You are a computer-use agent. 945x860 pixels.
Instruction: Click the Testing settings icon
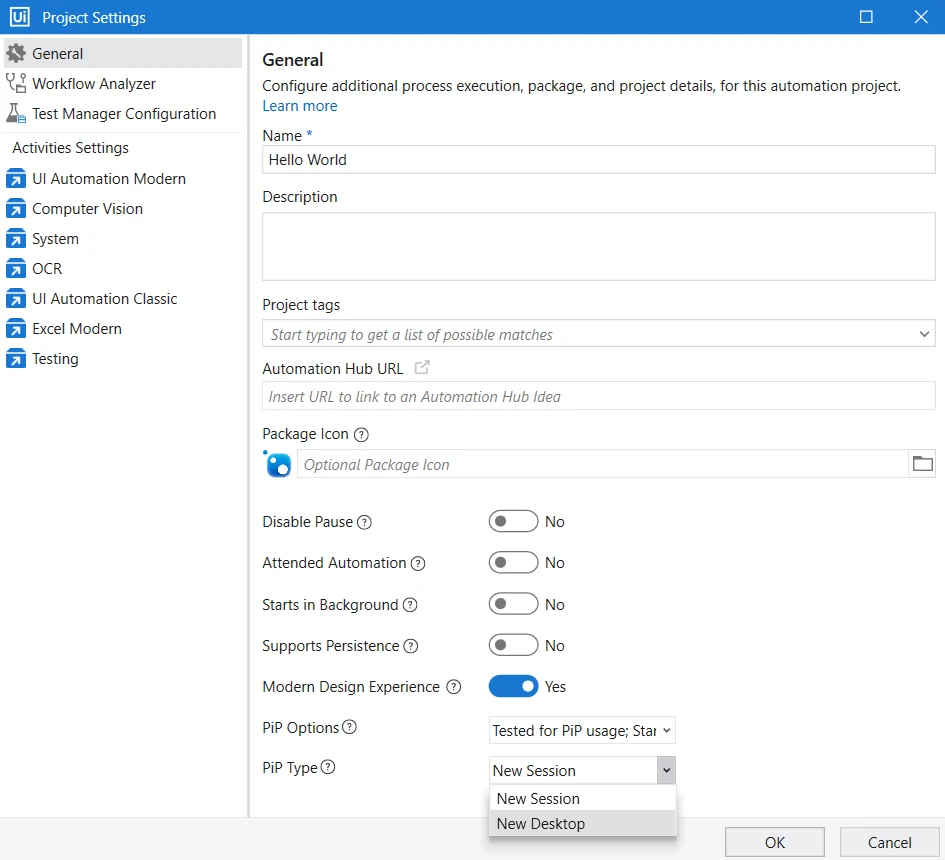coord(16,359)
